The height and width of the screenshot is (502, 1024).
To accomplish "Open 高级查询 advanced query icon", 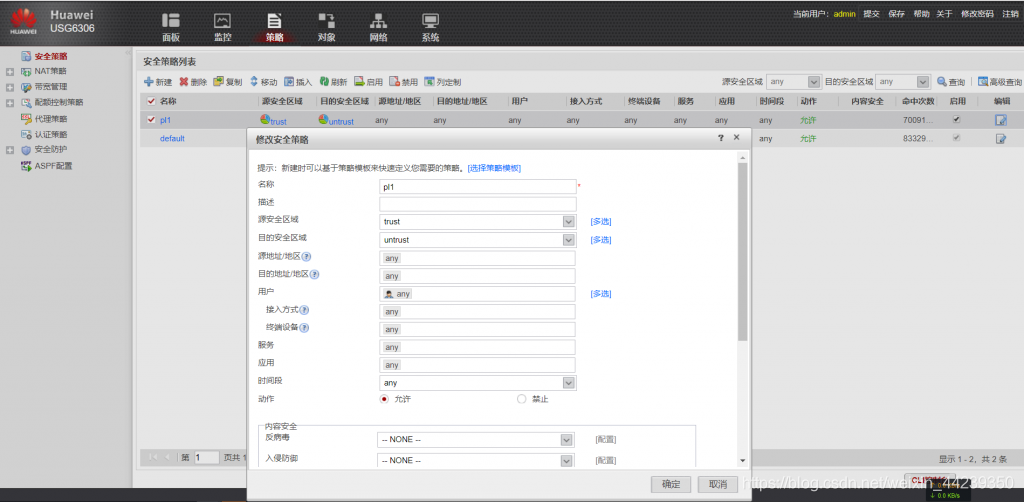I will [x=983, y=82].
